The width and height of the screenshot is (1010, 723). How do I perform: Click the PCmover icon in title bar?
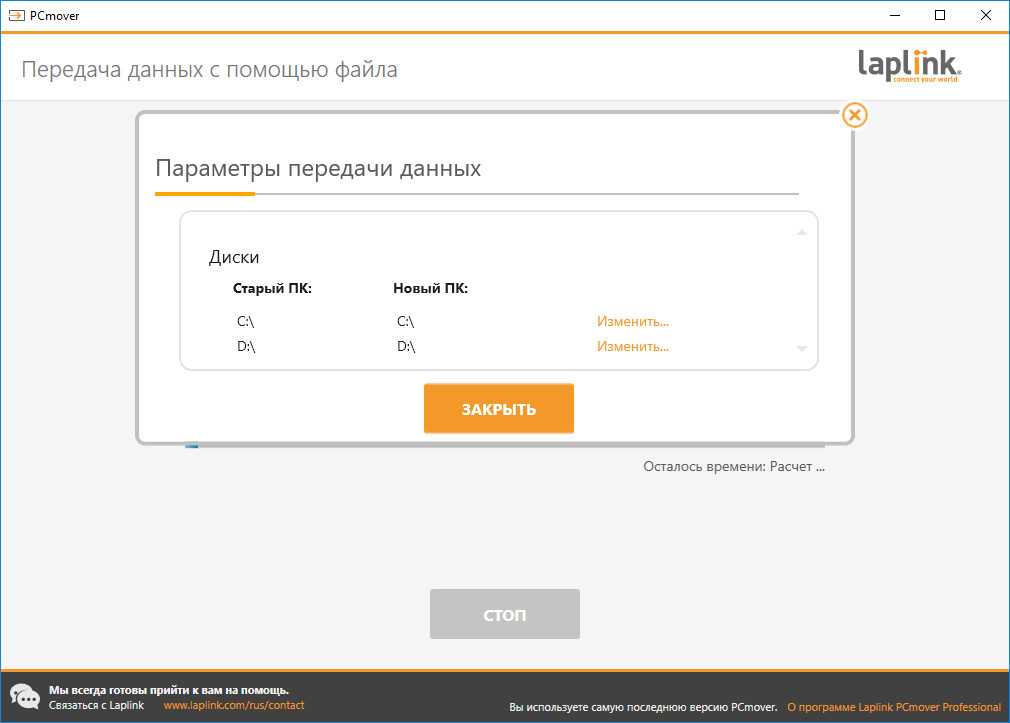(15, 15)
